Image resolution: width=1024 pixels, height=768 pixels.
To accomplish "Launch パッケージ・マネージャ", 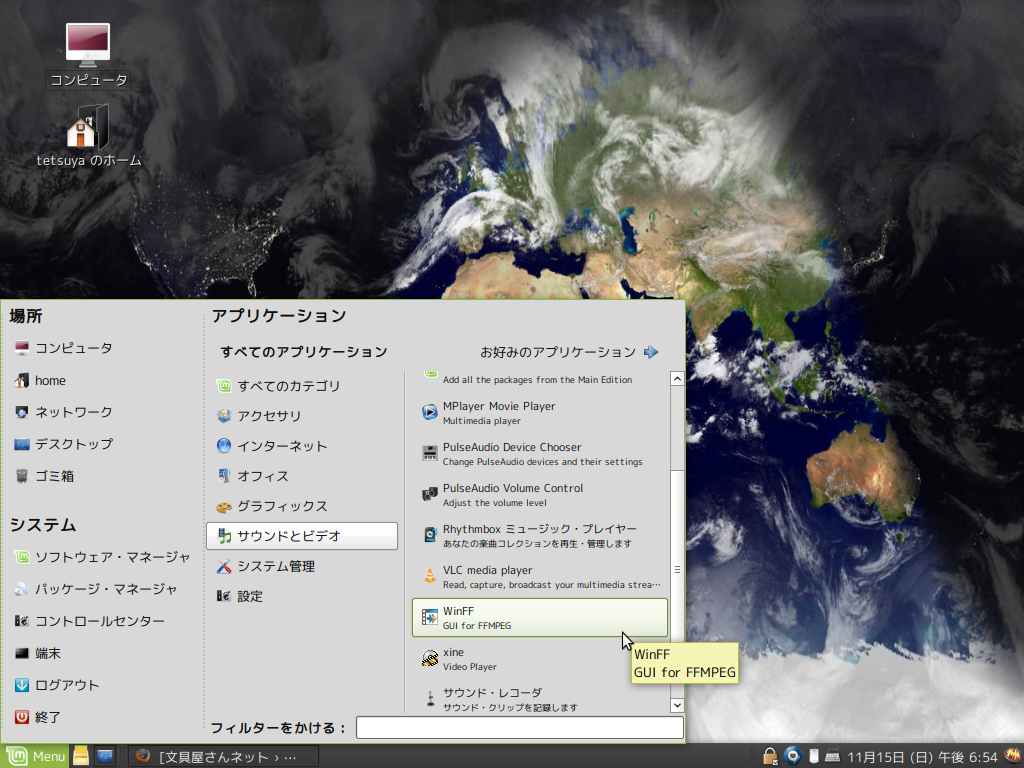I will pos(95,589).
